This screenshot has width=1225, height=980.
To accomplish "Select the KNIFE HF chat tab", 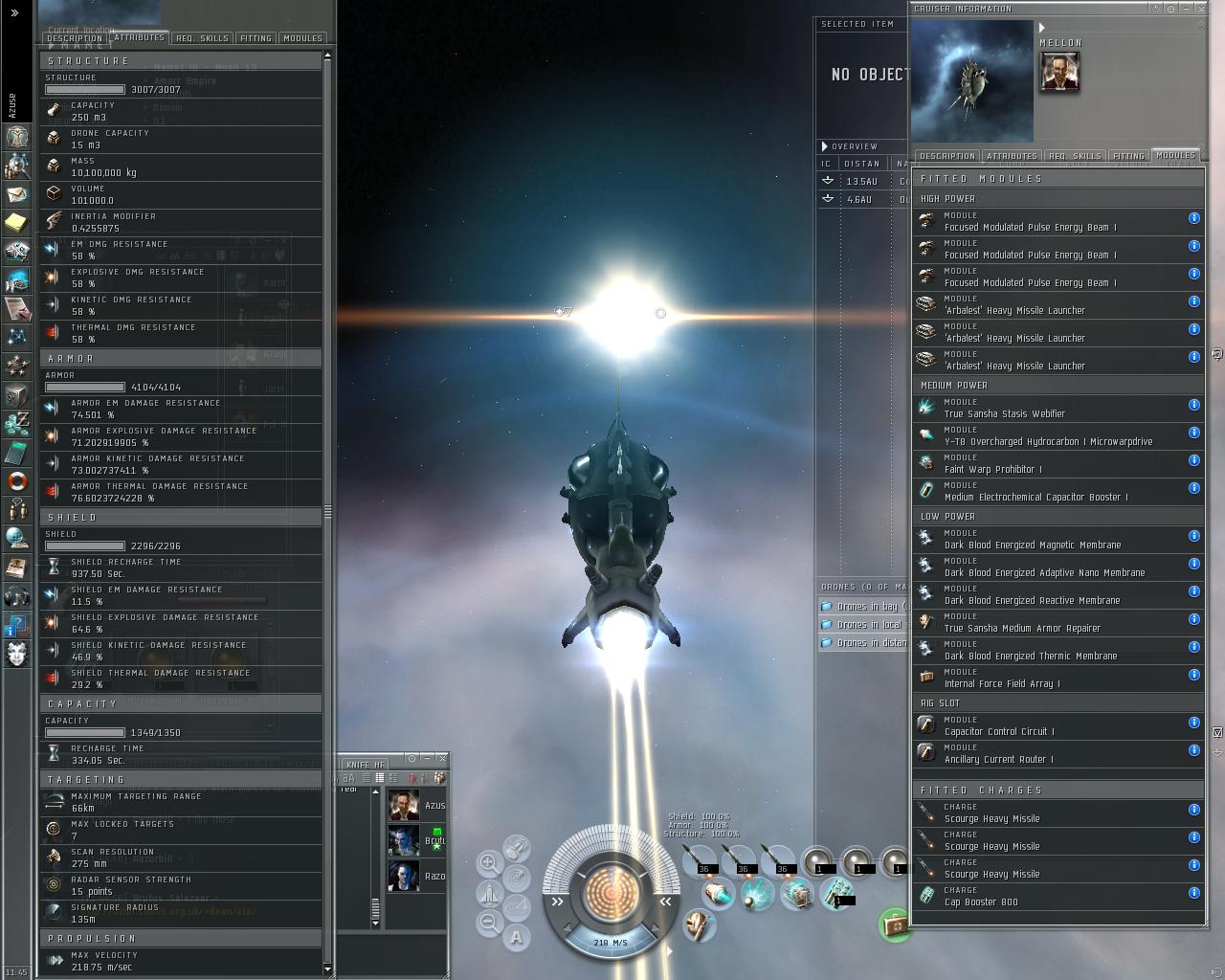I will pos(365,765).
